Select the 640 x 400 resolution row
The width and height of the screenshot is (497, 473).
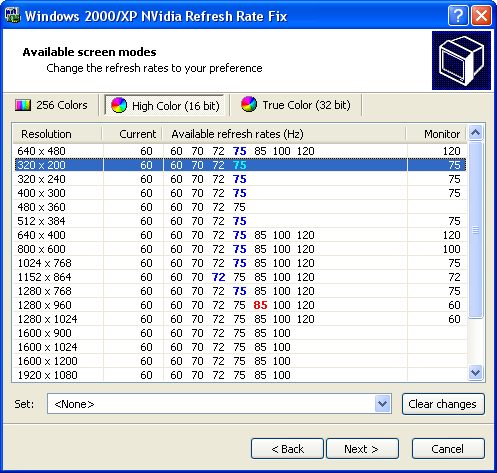coord(240,235)
